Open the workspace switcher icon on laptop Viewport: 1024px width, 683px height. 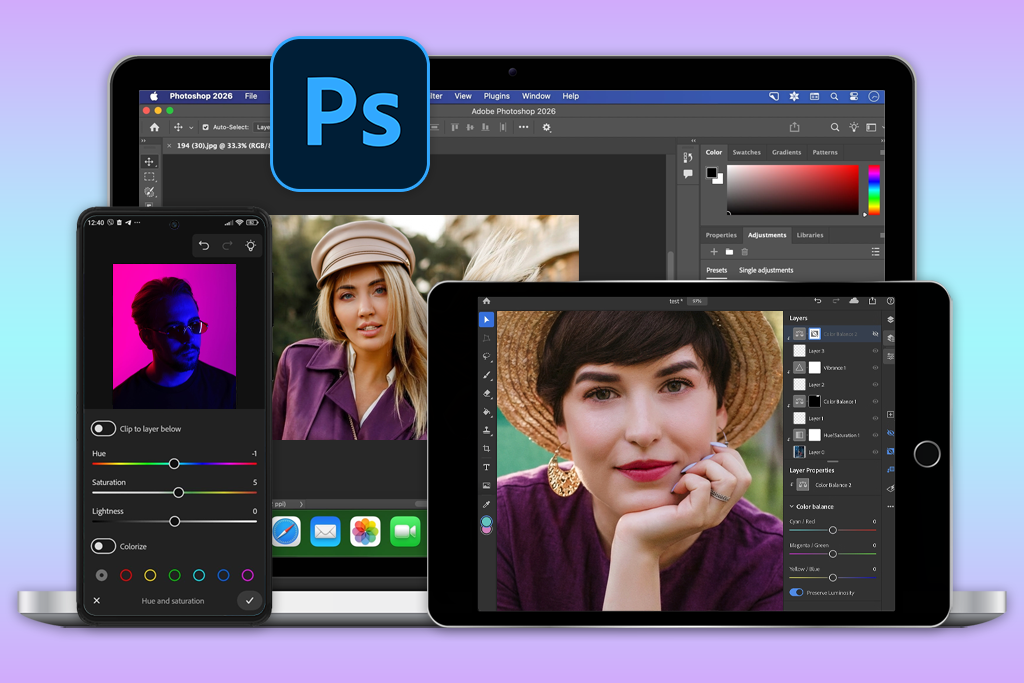coord(871,127)
